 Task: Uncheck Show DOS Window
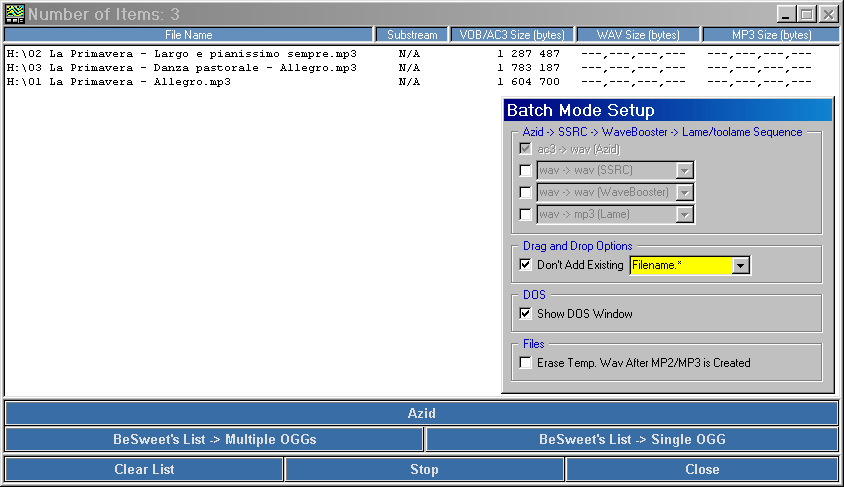pos(525,314)
